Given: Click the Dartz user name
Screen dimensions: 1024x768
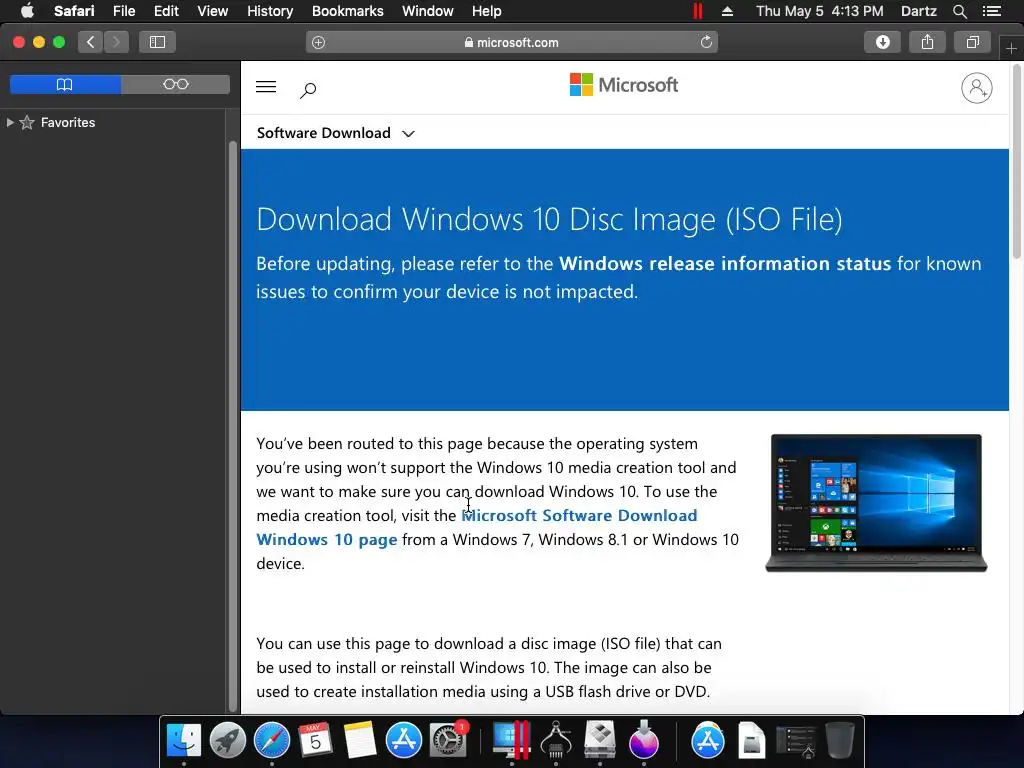Looking at the screenshot, I should tap(918, 11).
